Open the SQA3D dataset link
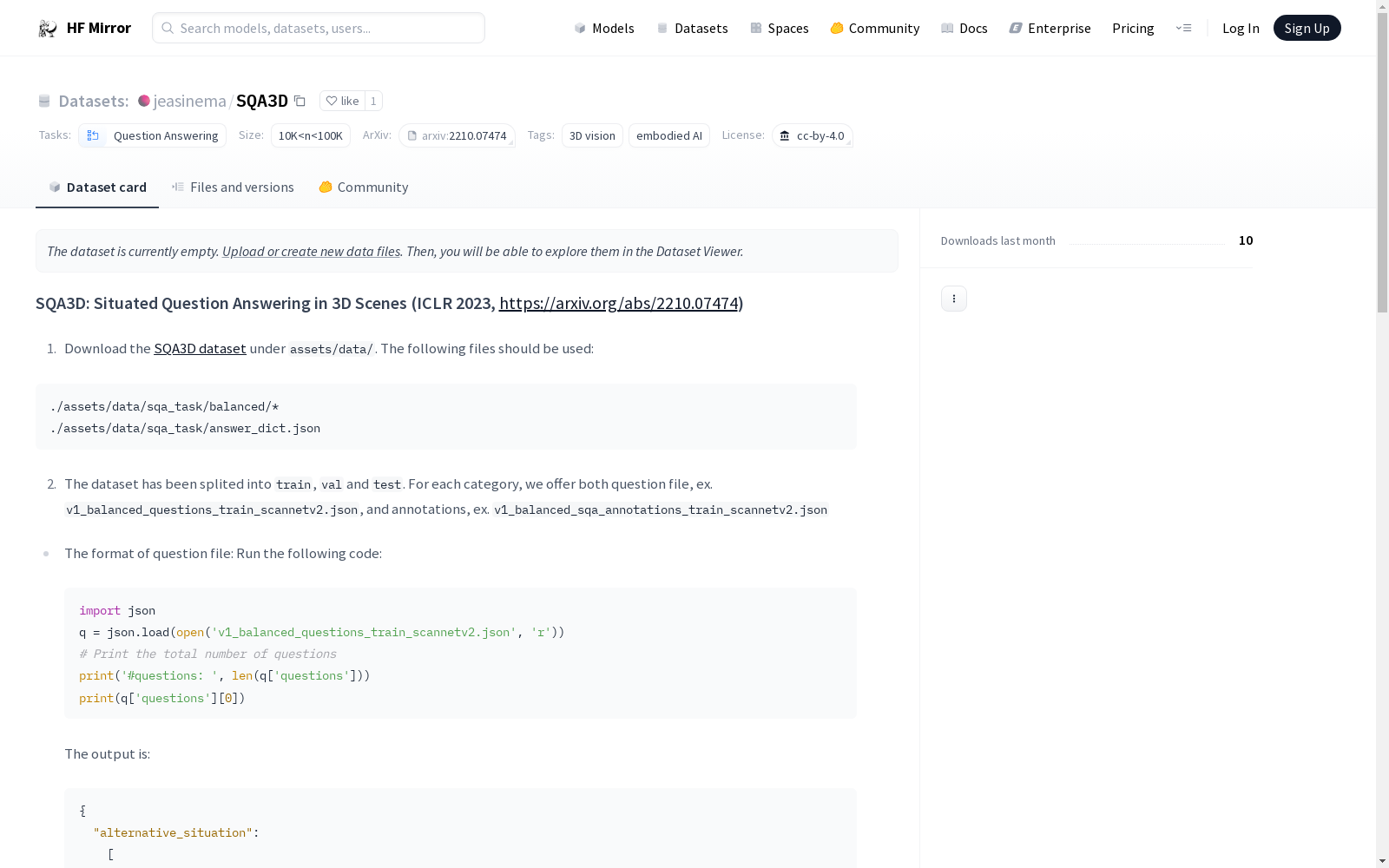 (200, 349)
